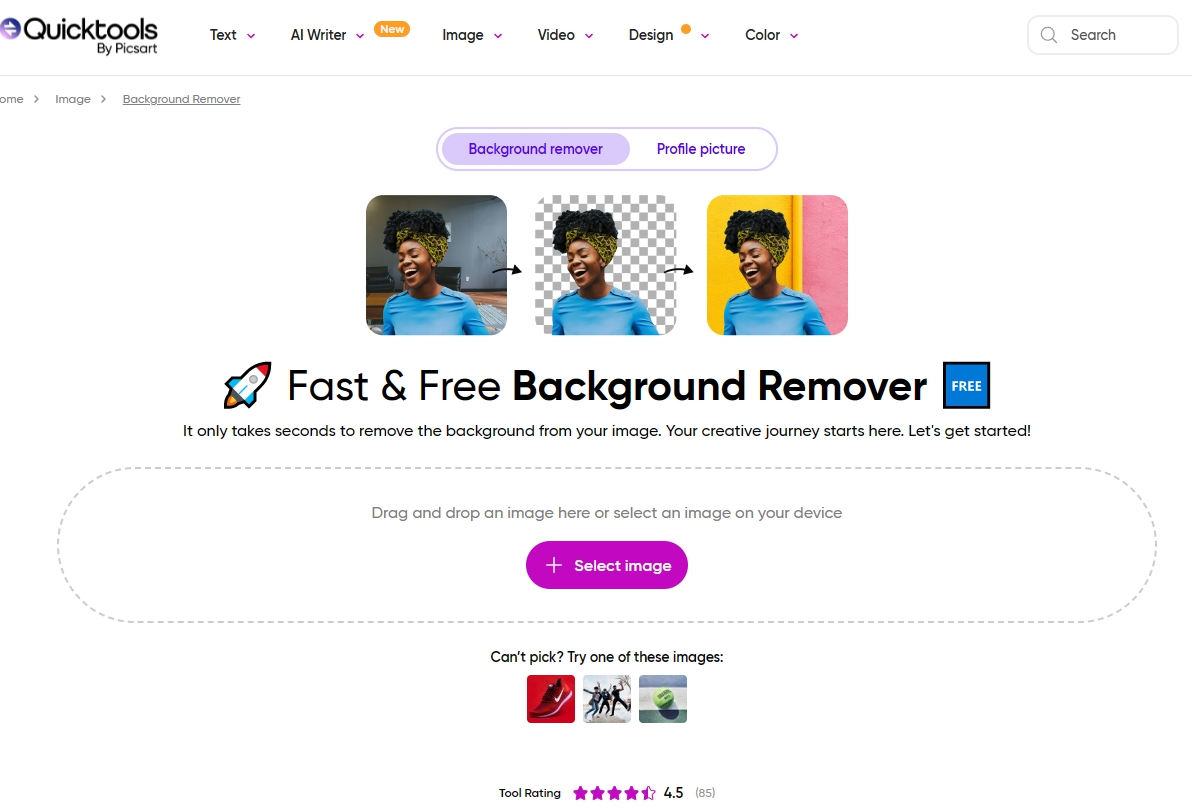Open the Image breadcrumb link
This screenshot has height=808, width=1192.
[73, 99]
